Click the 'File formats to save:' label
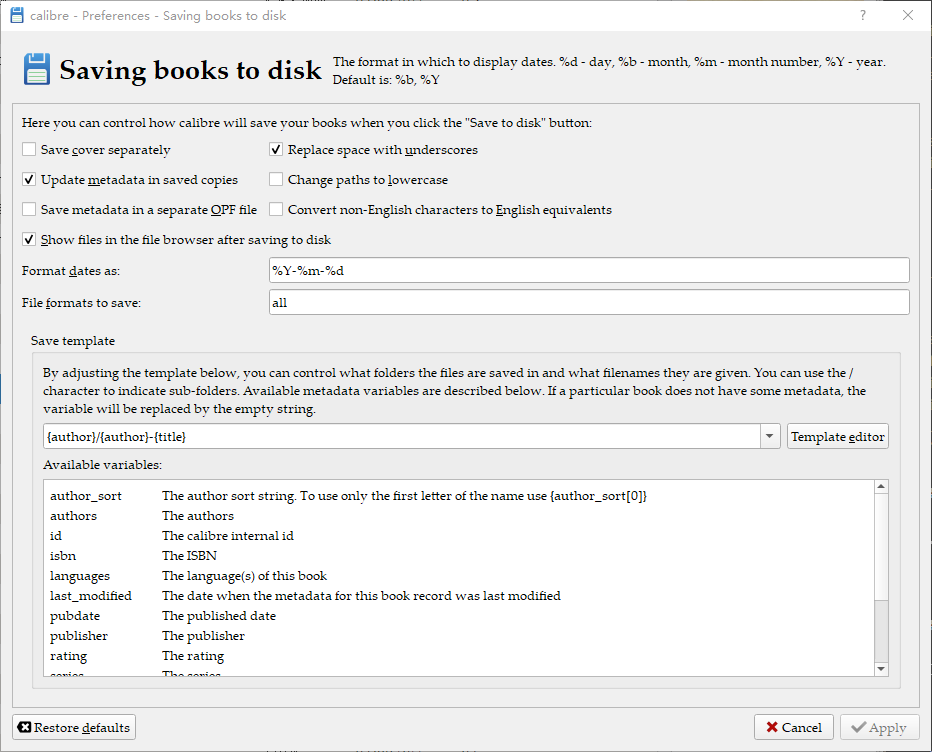 pos(81,303)
